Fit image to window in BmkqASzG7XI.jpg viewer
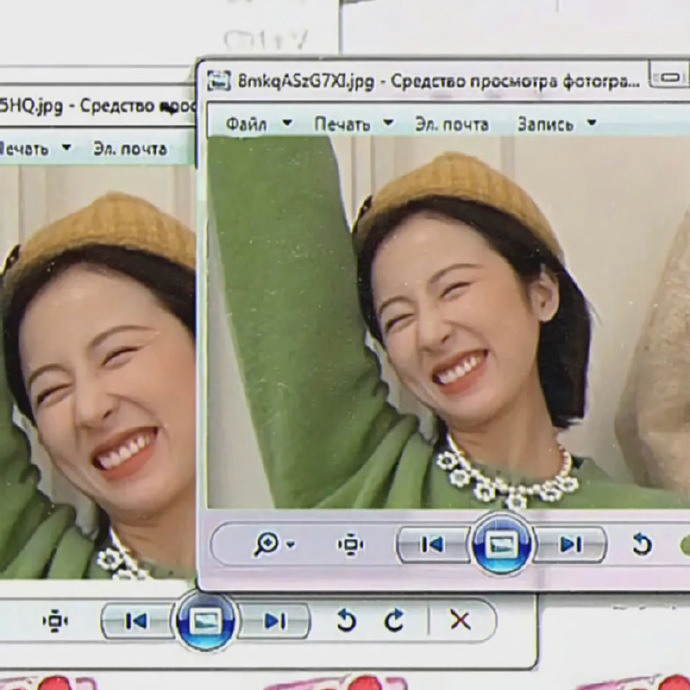 [x=349, y=544]
